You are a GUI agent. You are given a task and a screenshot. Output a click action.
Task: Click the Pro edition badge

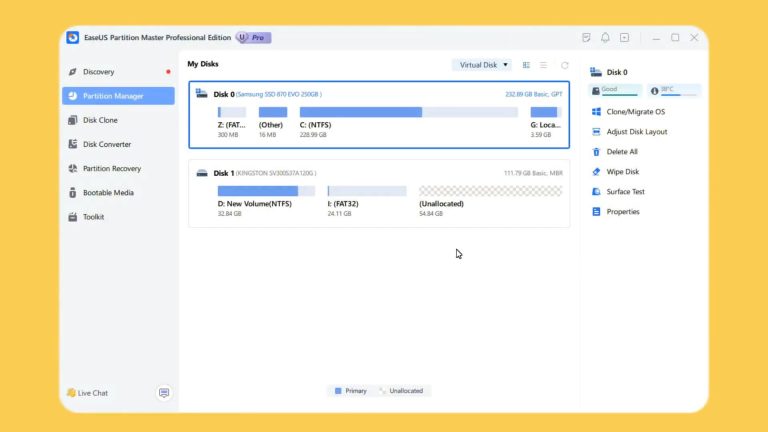point(254,38)
